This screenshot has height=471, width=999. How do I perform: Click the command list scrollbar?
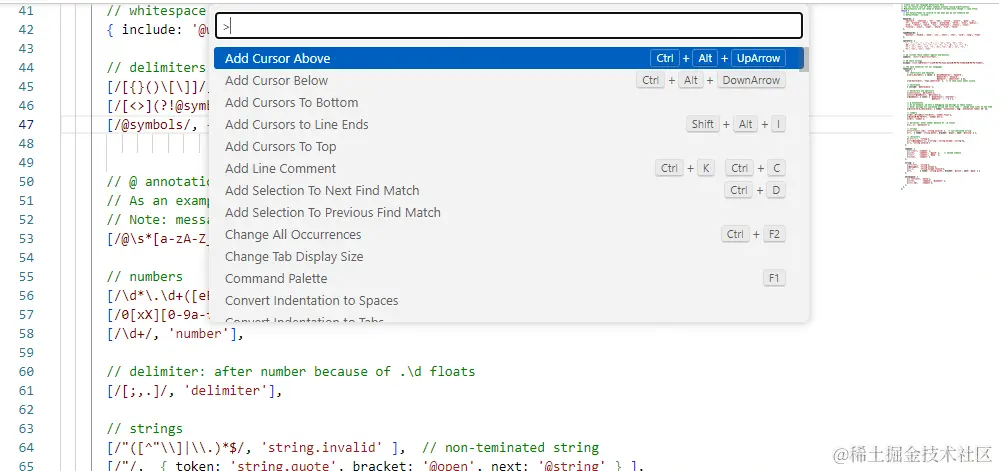click(804, 60)
